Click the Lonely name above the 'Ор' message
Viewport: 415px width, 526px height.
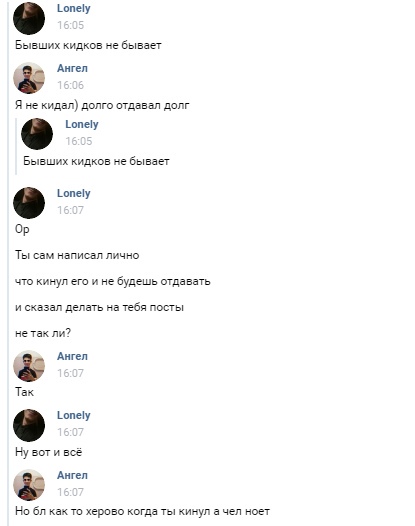[73, 193]
